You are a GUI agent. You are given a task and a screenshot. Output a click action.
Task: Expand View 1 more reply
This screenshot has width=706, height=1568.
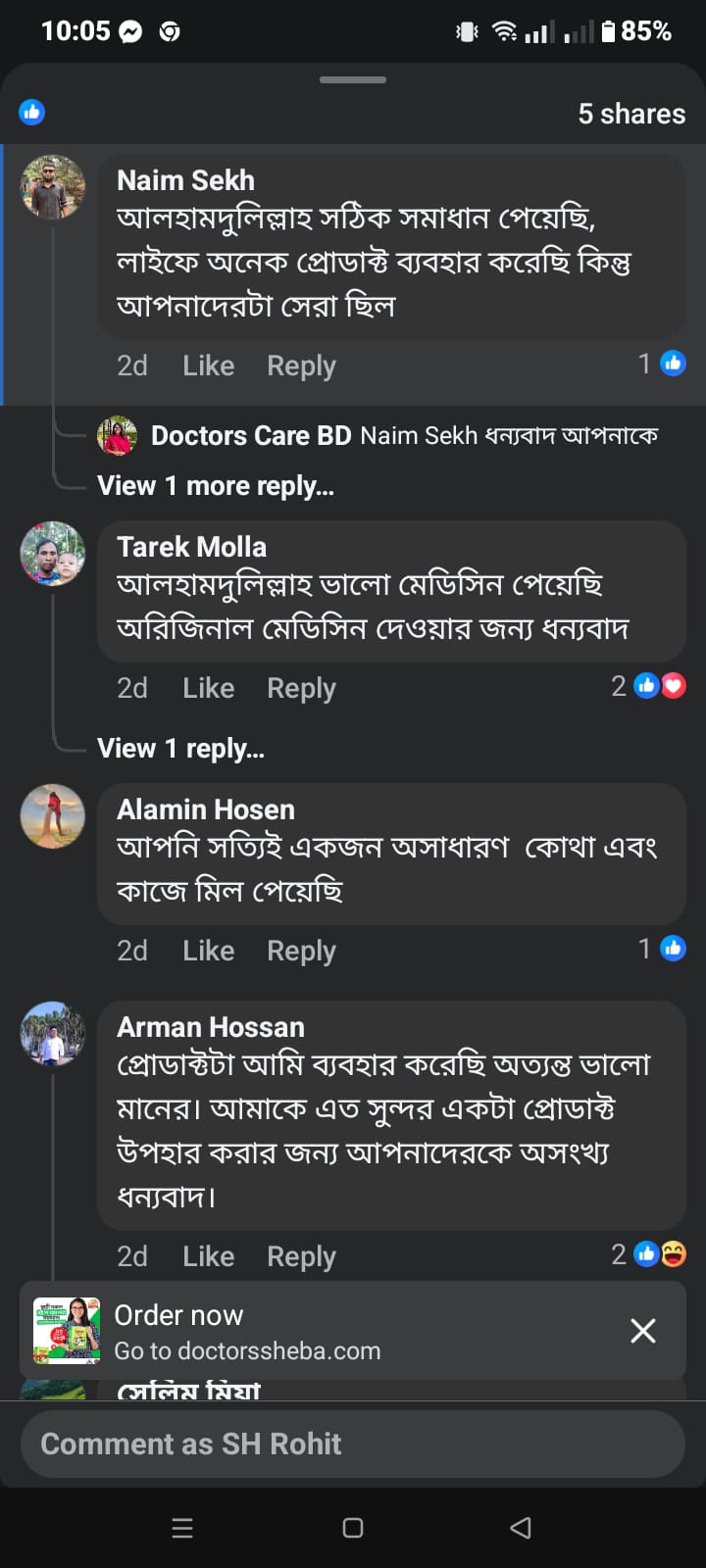point(216,486)
